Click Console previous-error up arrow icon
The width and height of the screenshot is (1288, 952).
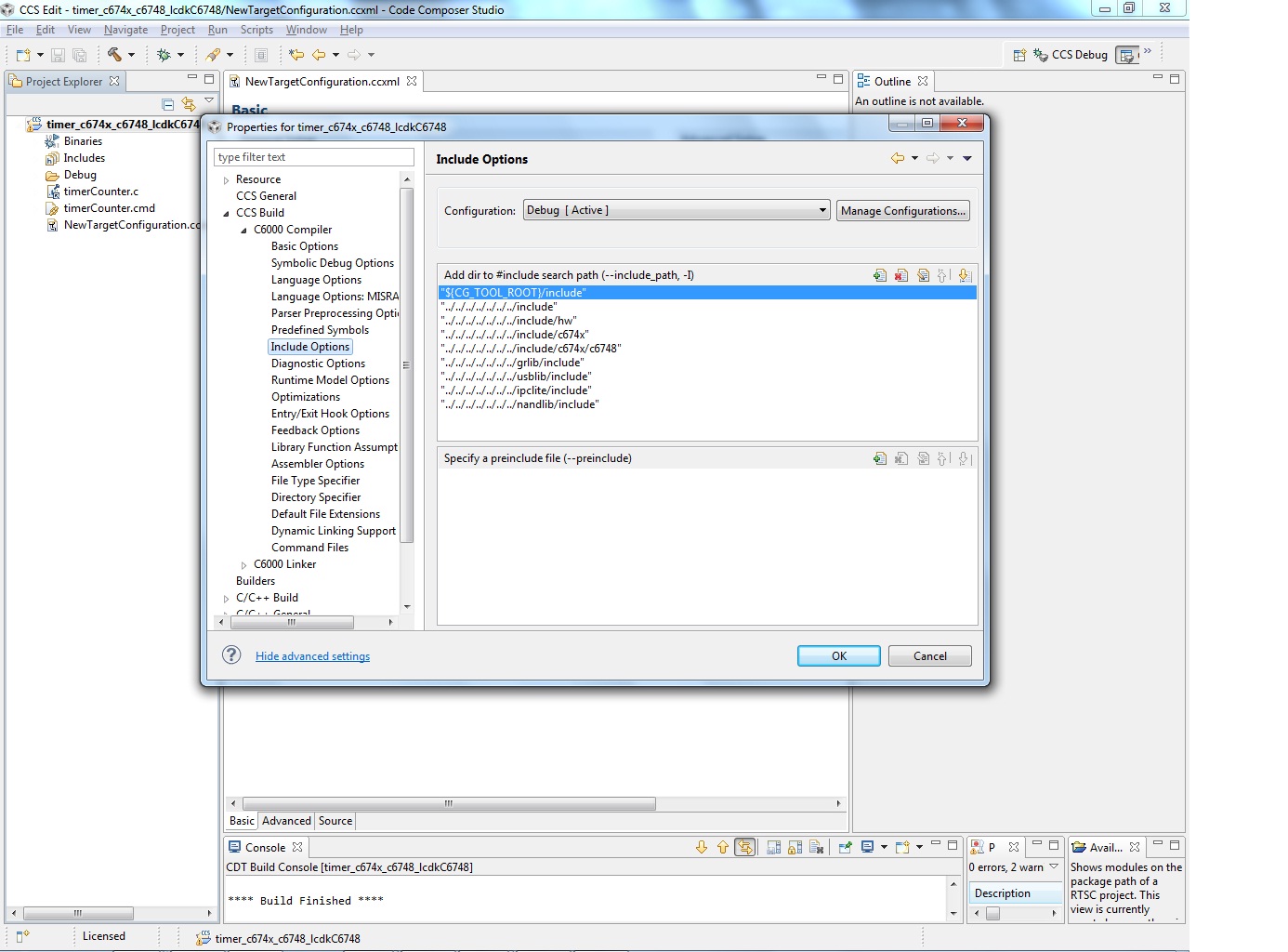point(723,847)
